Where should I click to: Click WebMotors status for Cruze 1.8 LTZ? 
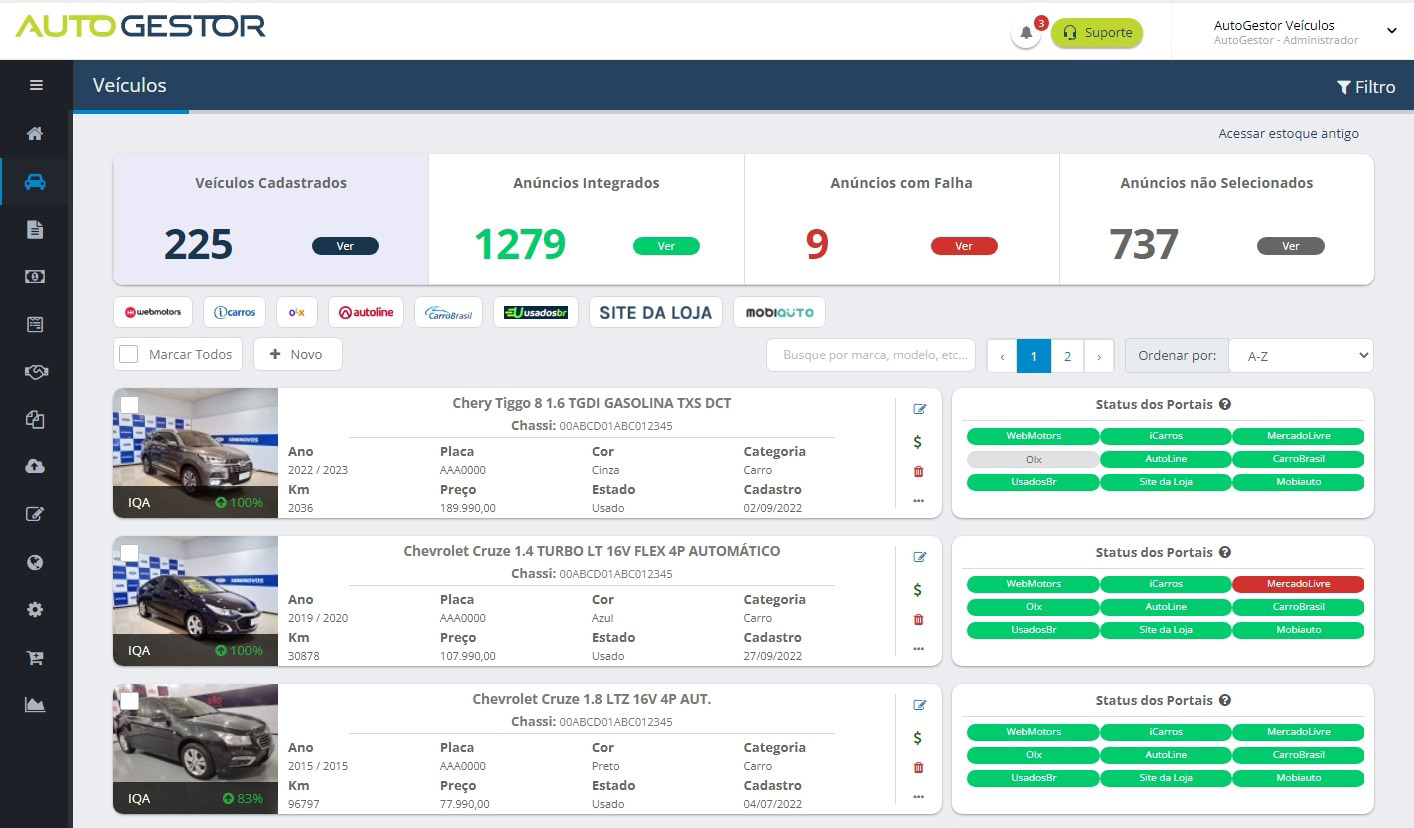click(1033, 732)
